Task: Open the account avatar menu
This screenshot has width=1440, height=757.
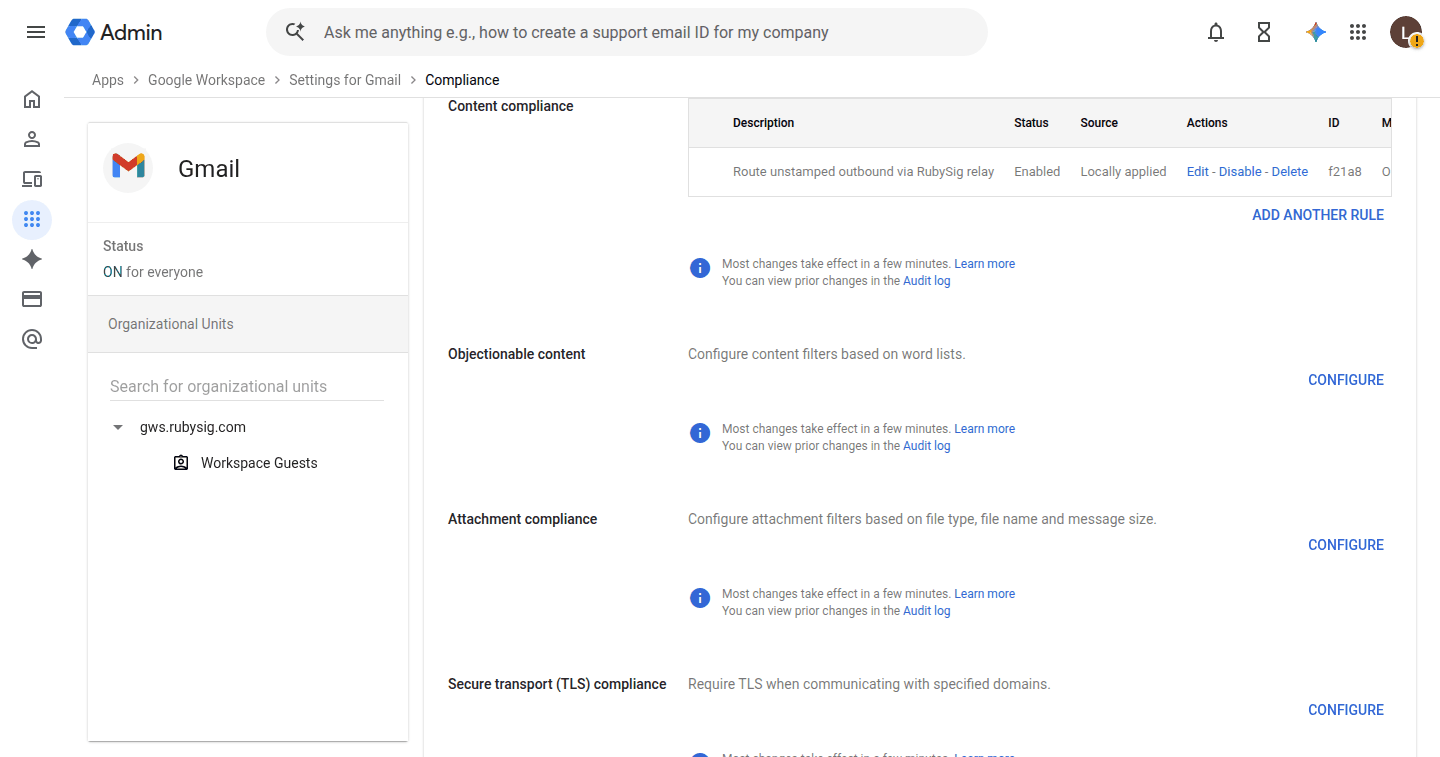Action: [1406, 32]
